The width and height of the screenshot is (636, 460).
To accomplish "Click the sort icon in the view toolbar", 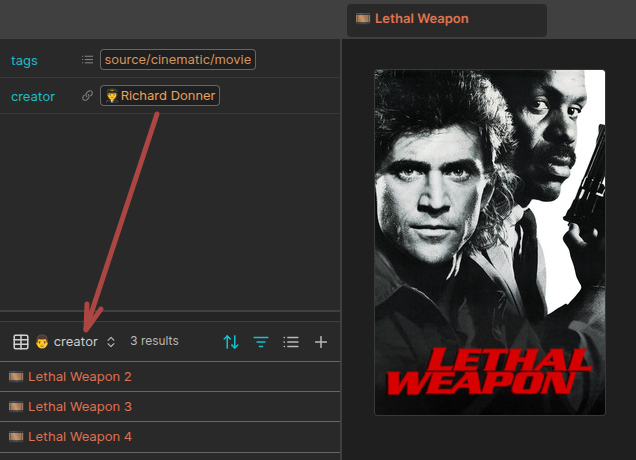I will [231, 342].
